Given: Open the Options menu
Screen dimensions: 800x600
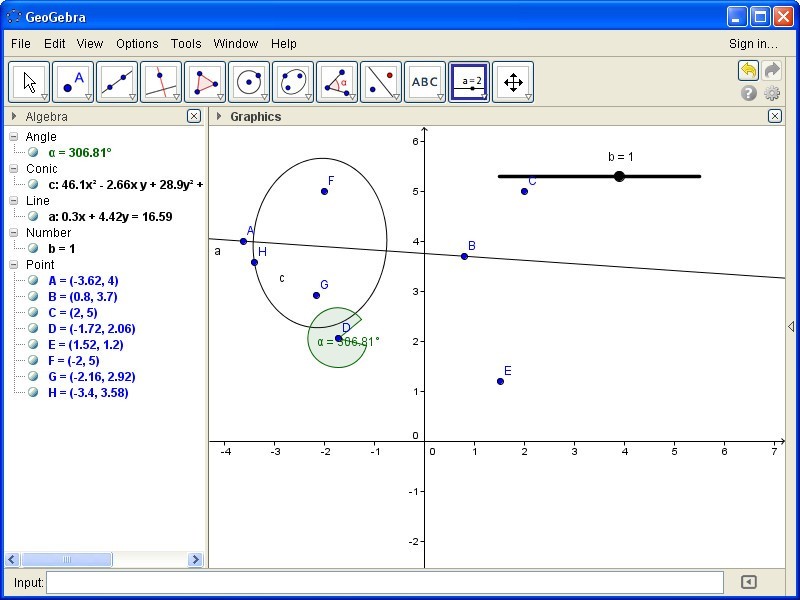Looking at the screenshot, I should tap(137, 44).
